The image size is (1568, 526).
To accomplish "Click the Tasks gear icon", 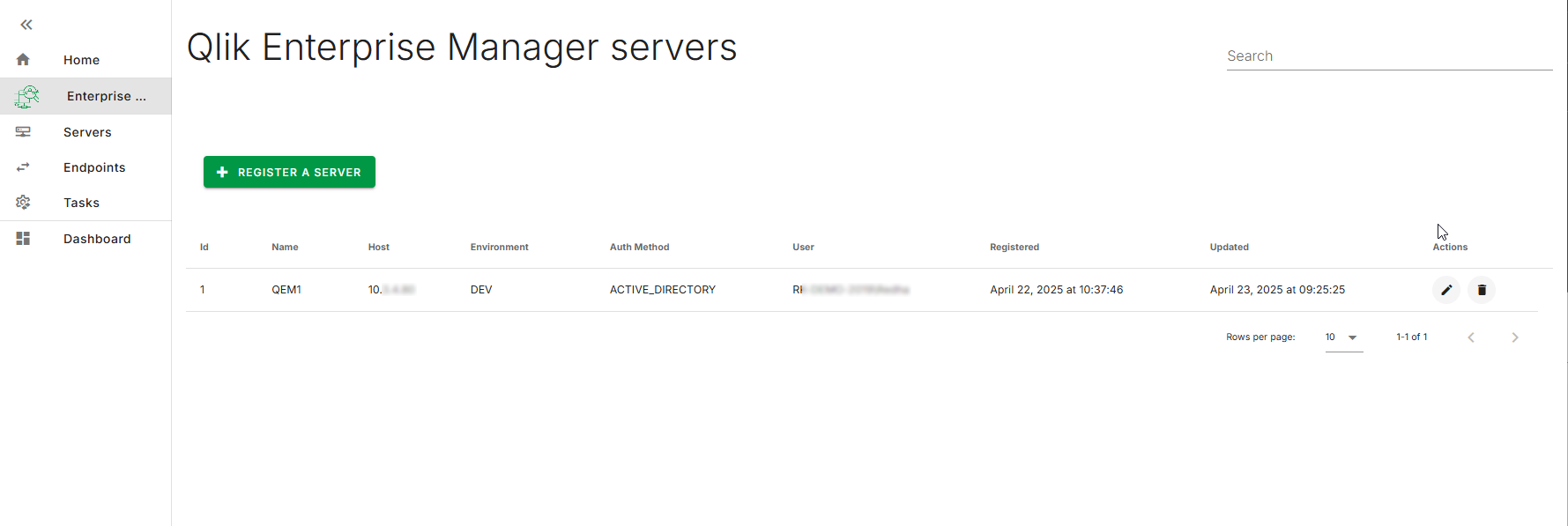I will pos(23,203).
